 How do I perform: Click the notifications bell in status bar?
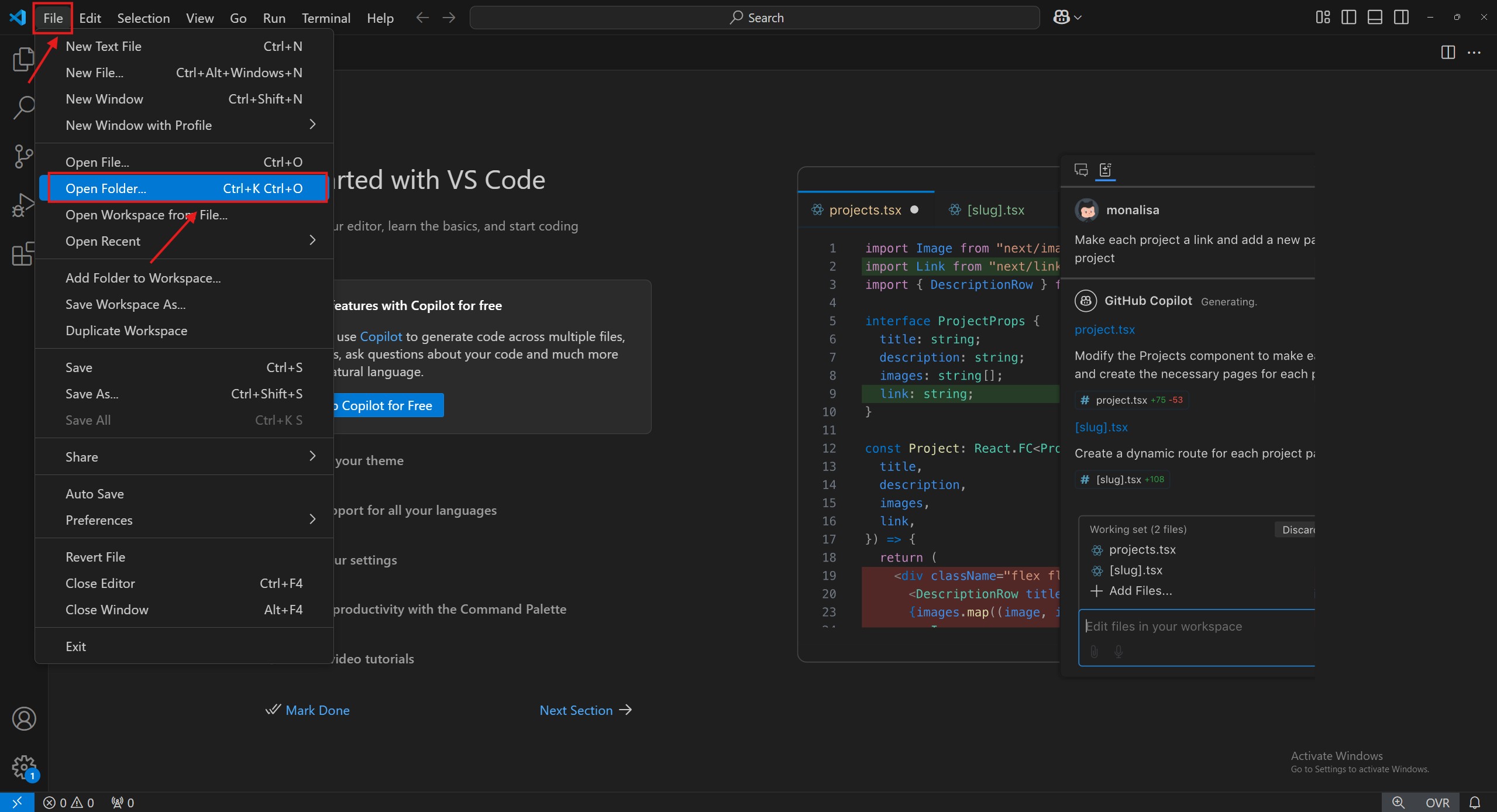coord(1475,803)
